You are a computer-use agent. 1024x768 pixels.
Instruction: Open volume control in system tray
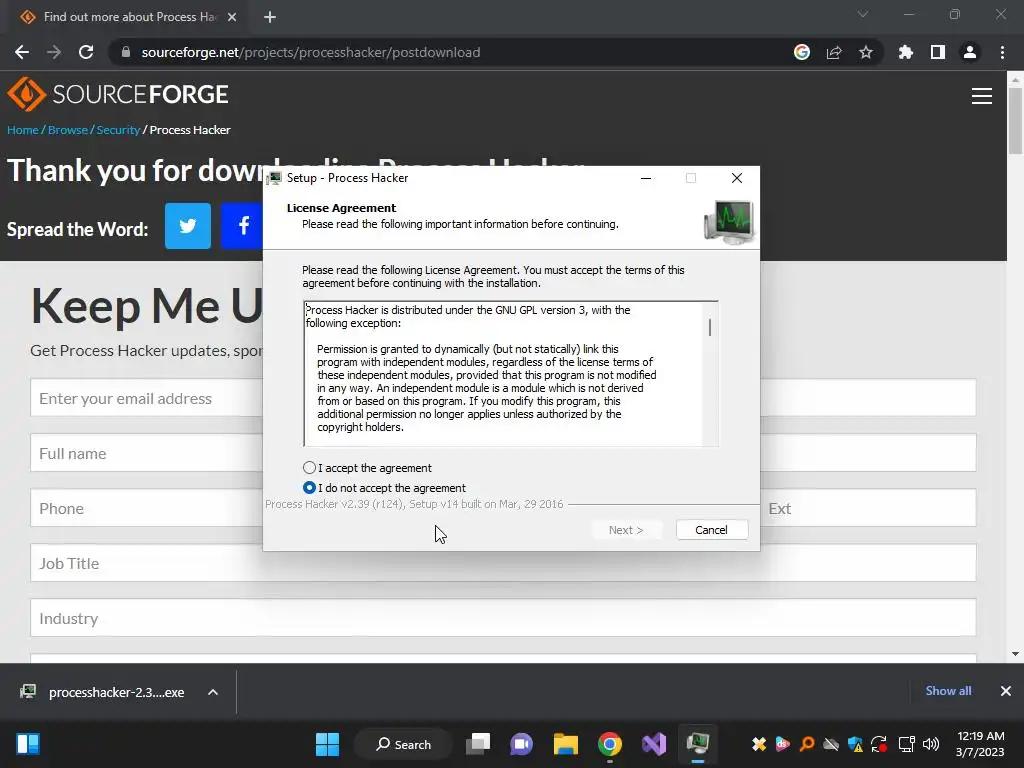931,744
